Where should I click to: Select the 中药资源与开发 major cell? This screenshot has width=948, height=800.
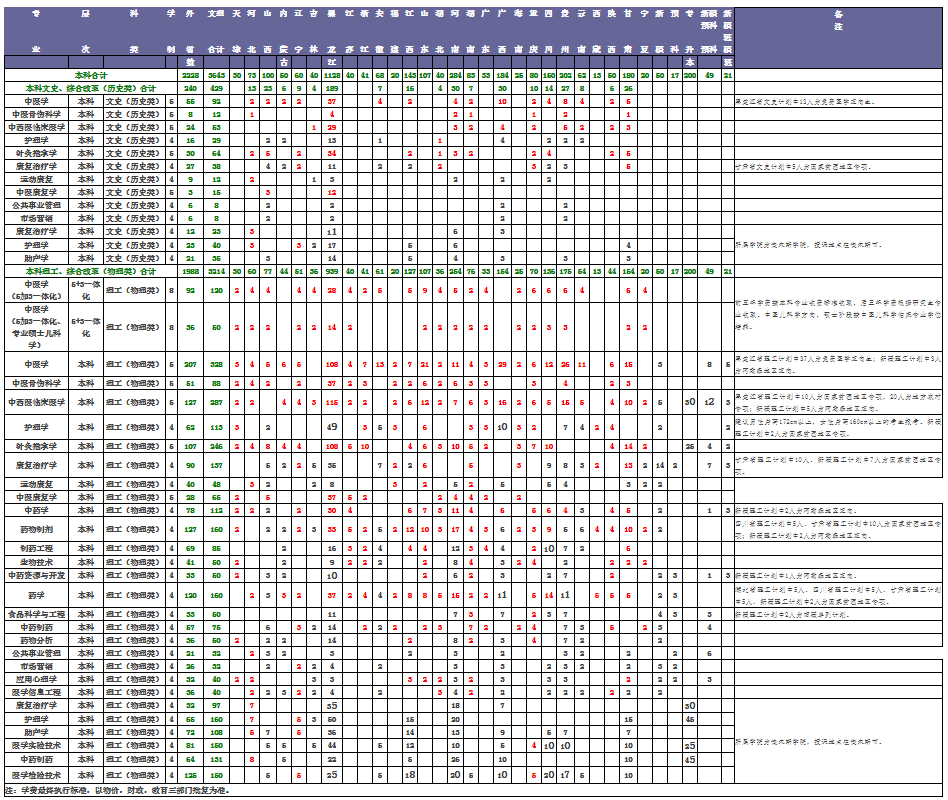(36, 575)
